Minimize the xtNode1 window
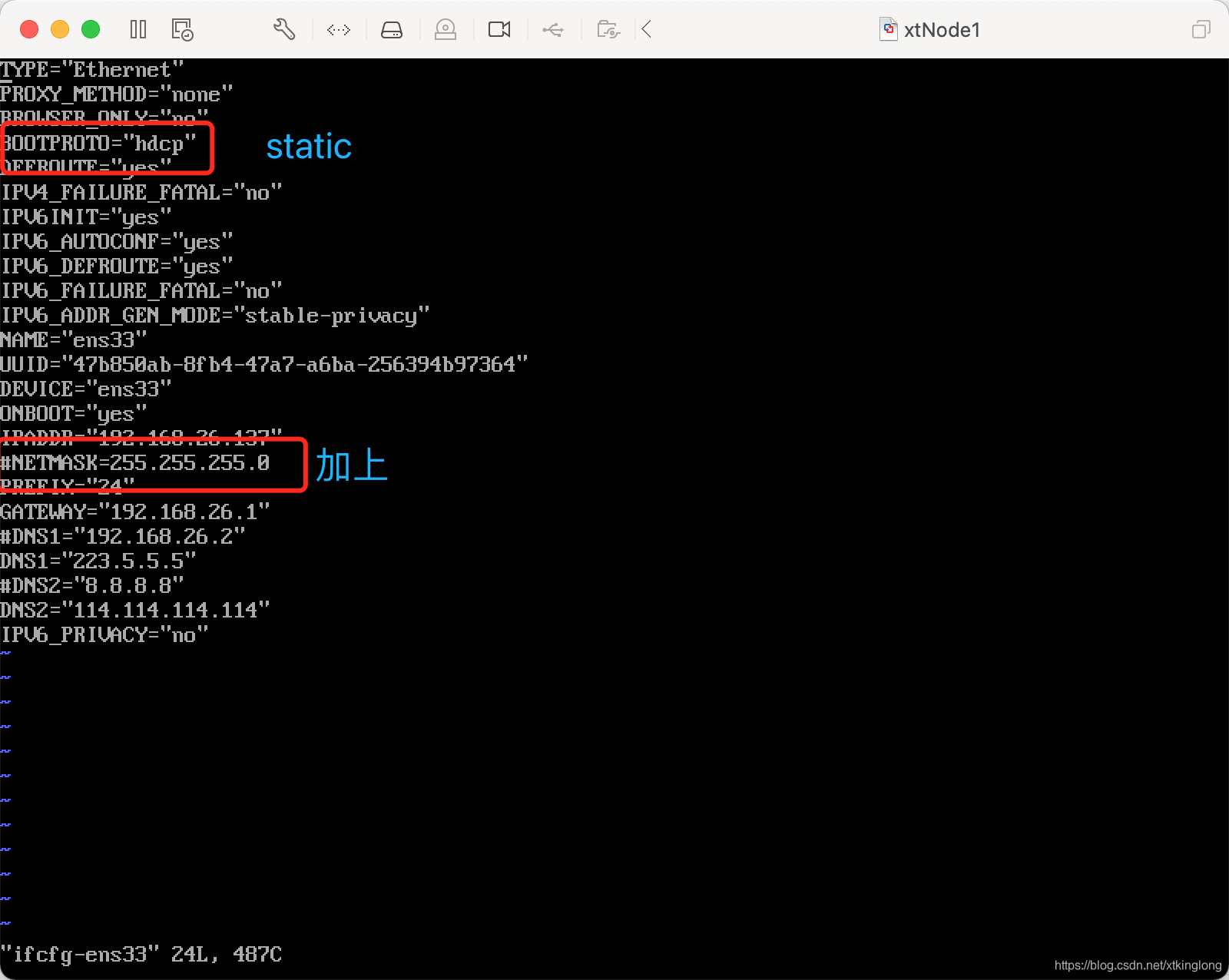The height and width of the screenshot is (980, 1229). 60,29
